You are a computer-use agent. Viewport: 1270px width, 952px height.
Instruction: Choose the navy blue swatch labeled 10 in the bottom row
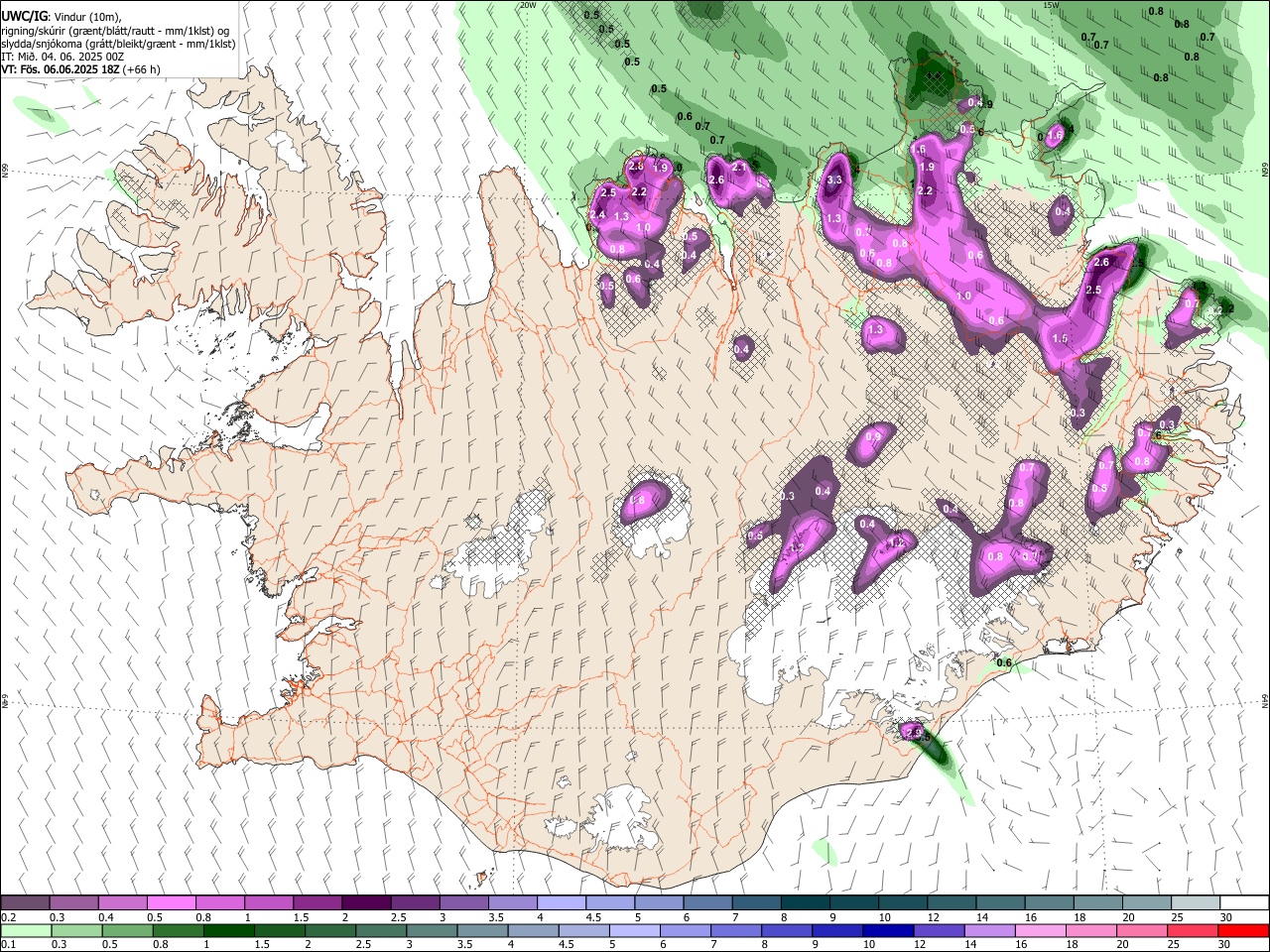pos(887,930)
